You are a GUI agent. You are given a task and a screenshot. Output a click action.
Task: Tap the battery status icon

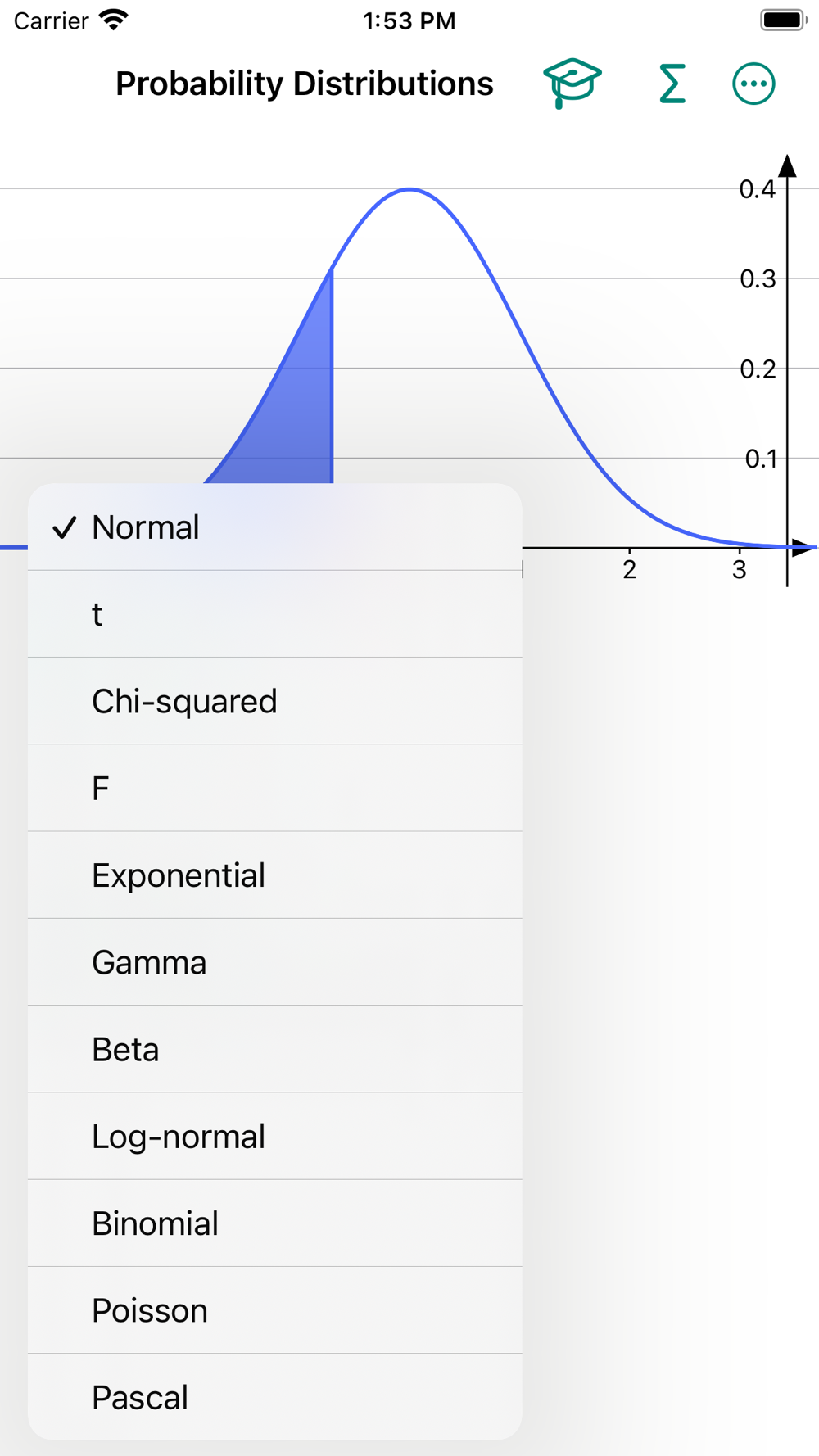783,20
